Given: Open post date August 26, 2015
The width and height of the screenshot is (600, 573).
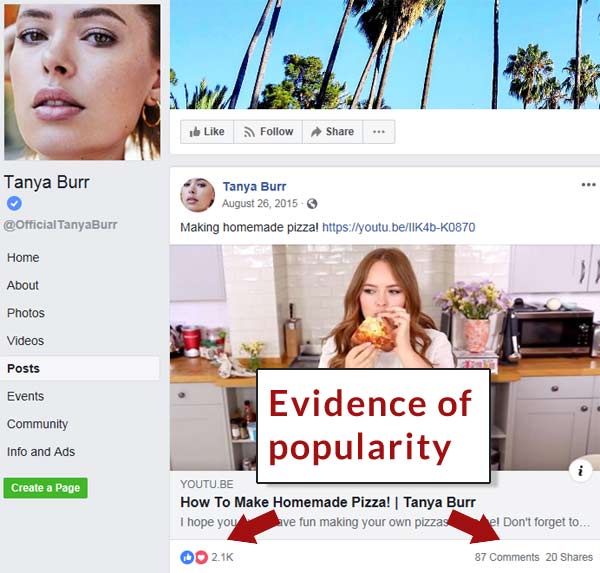Looking at the screenshot, I should tap(259, 203).
